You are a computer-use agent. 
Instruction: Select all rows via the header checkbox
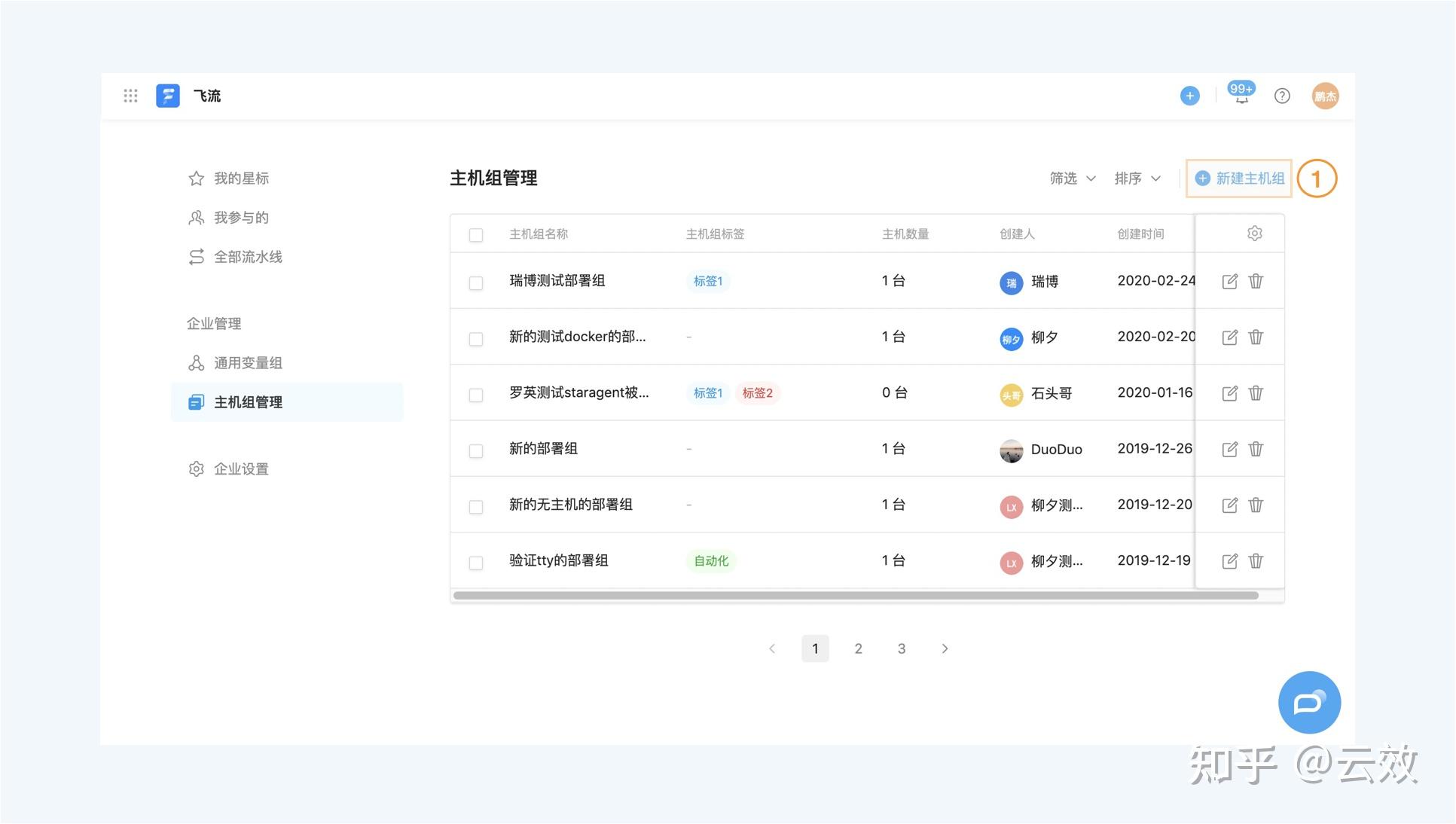click(x=475, y=234)
